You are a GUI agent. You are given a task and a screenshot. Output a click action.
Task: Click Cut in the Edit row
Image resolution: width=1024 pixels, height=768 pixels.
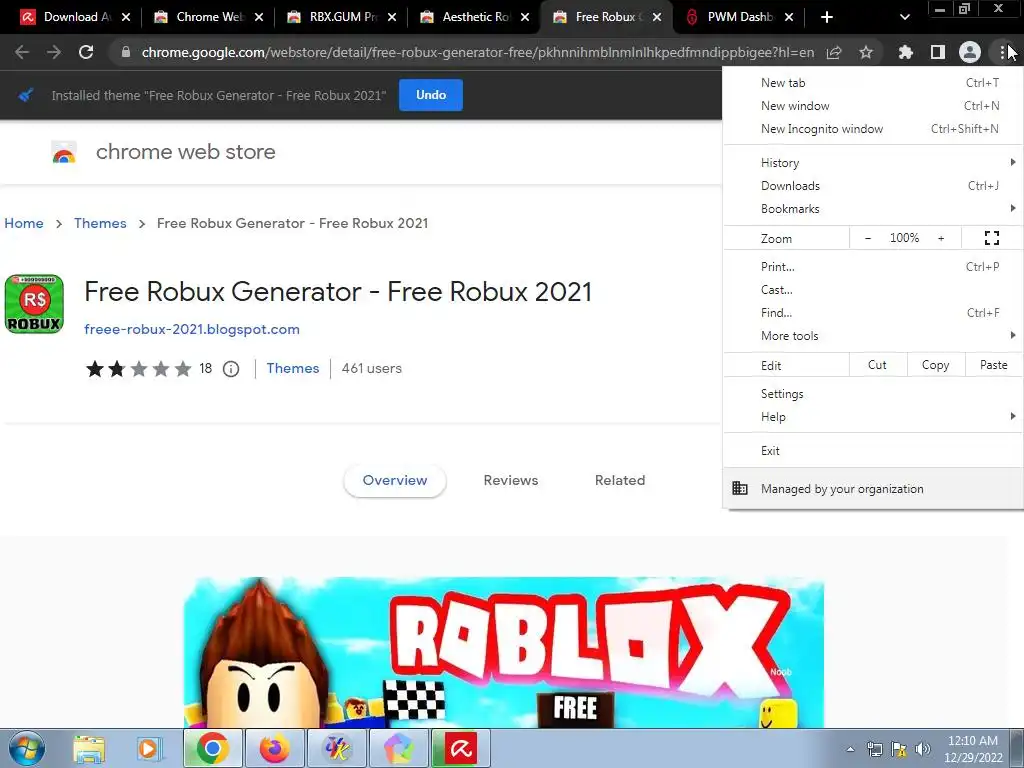pos(878,365)
